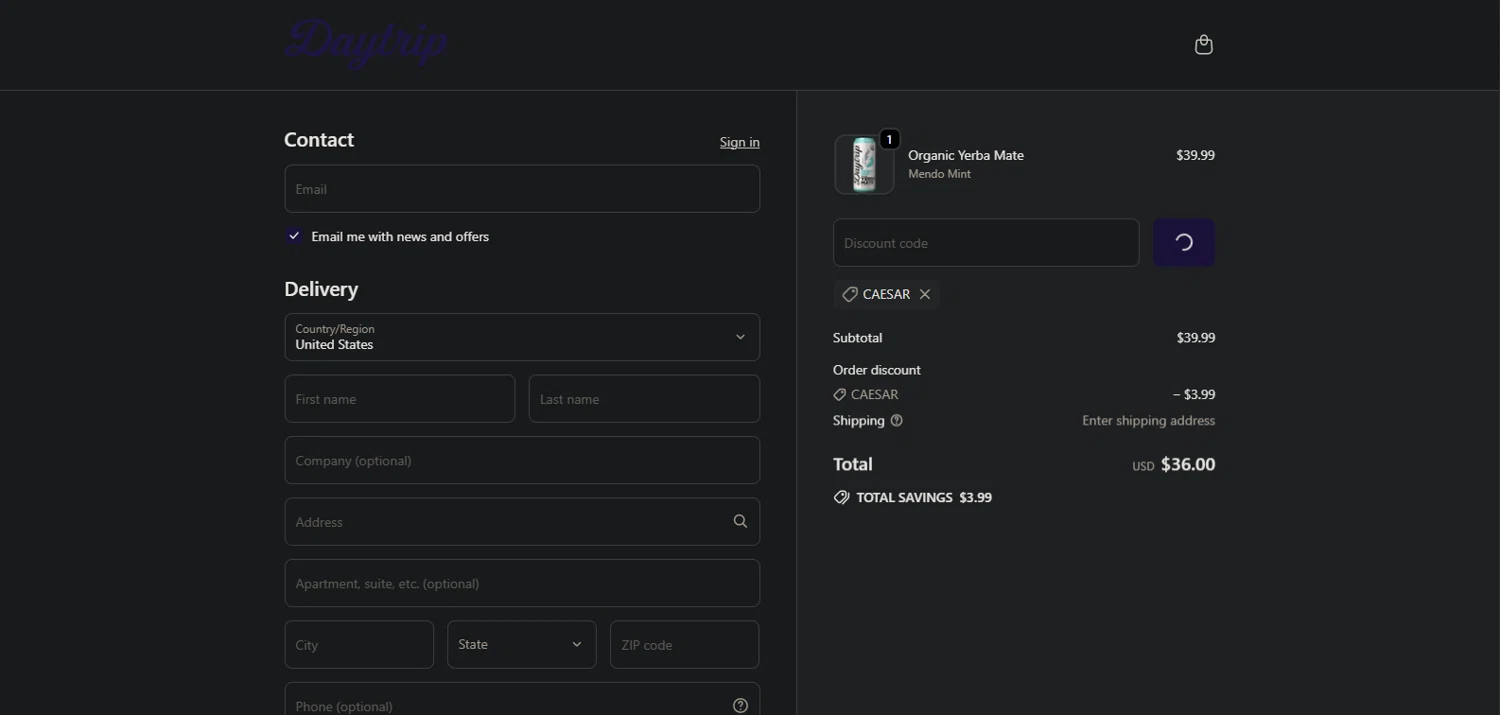Focus the Company (optional) field
The height and width of the screenshot is (715, 1500).
point(522,460)
